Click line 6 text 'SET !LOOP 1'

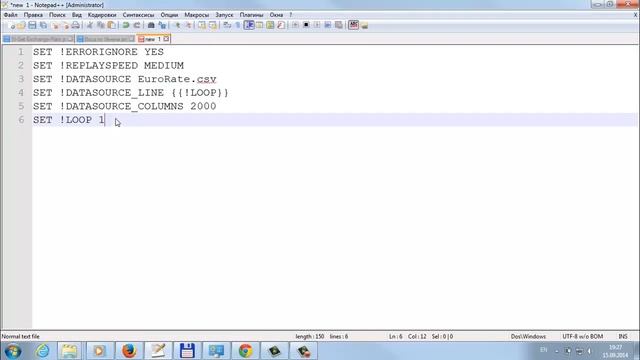pos(69,120)
